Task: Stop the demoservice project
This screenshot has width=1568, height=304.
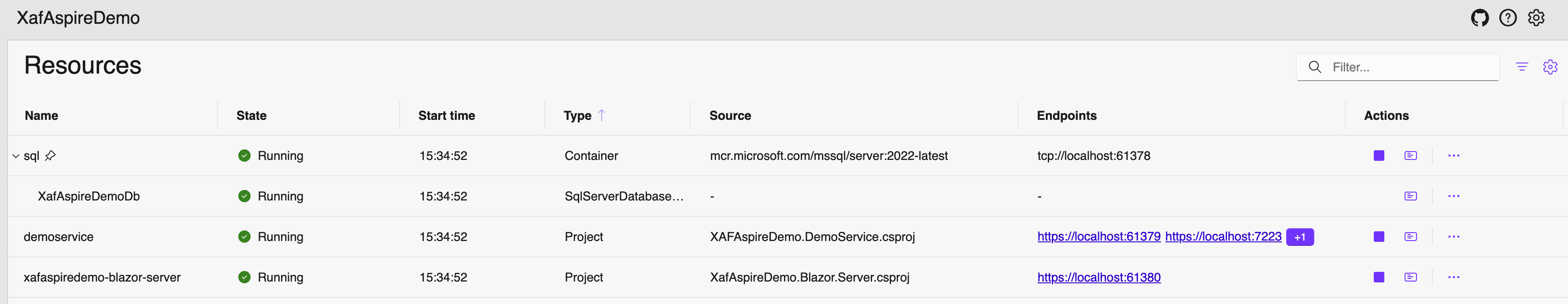Action: coord(1379,237)
